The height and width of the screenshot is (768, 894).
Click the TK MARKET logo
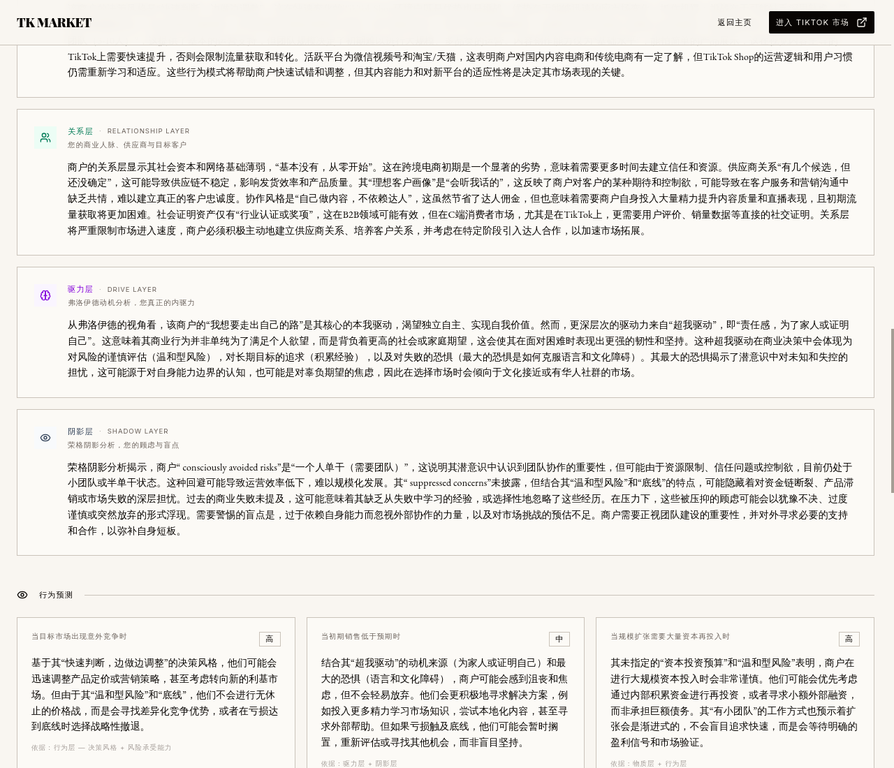(x=54, y=22)
